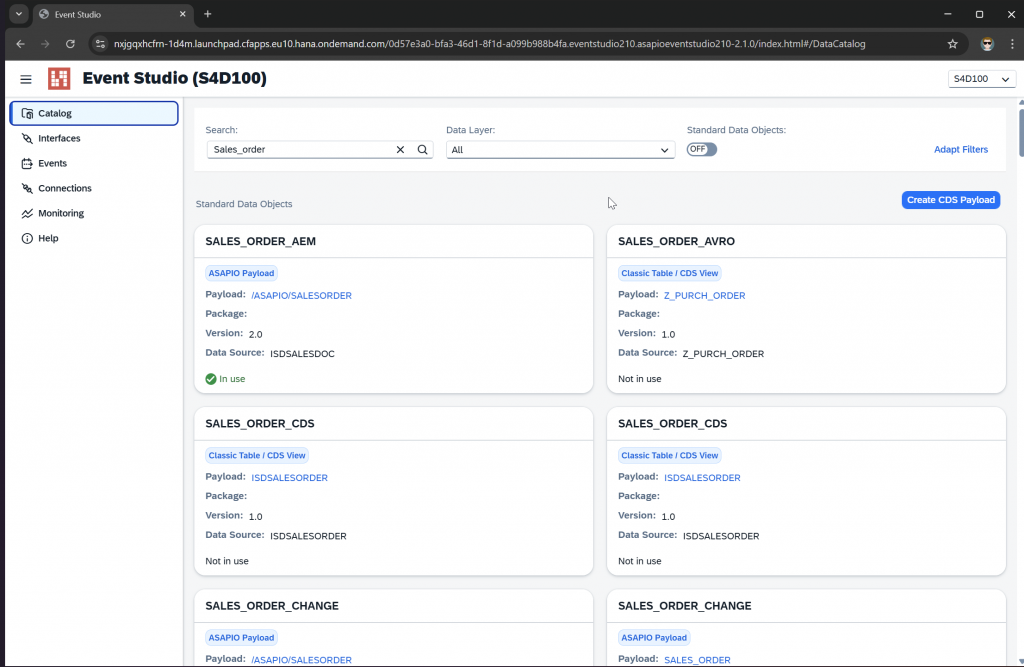Open the browser tab list chevron
This screenshot has width=1024, height=667.
19,14
